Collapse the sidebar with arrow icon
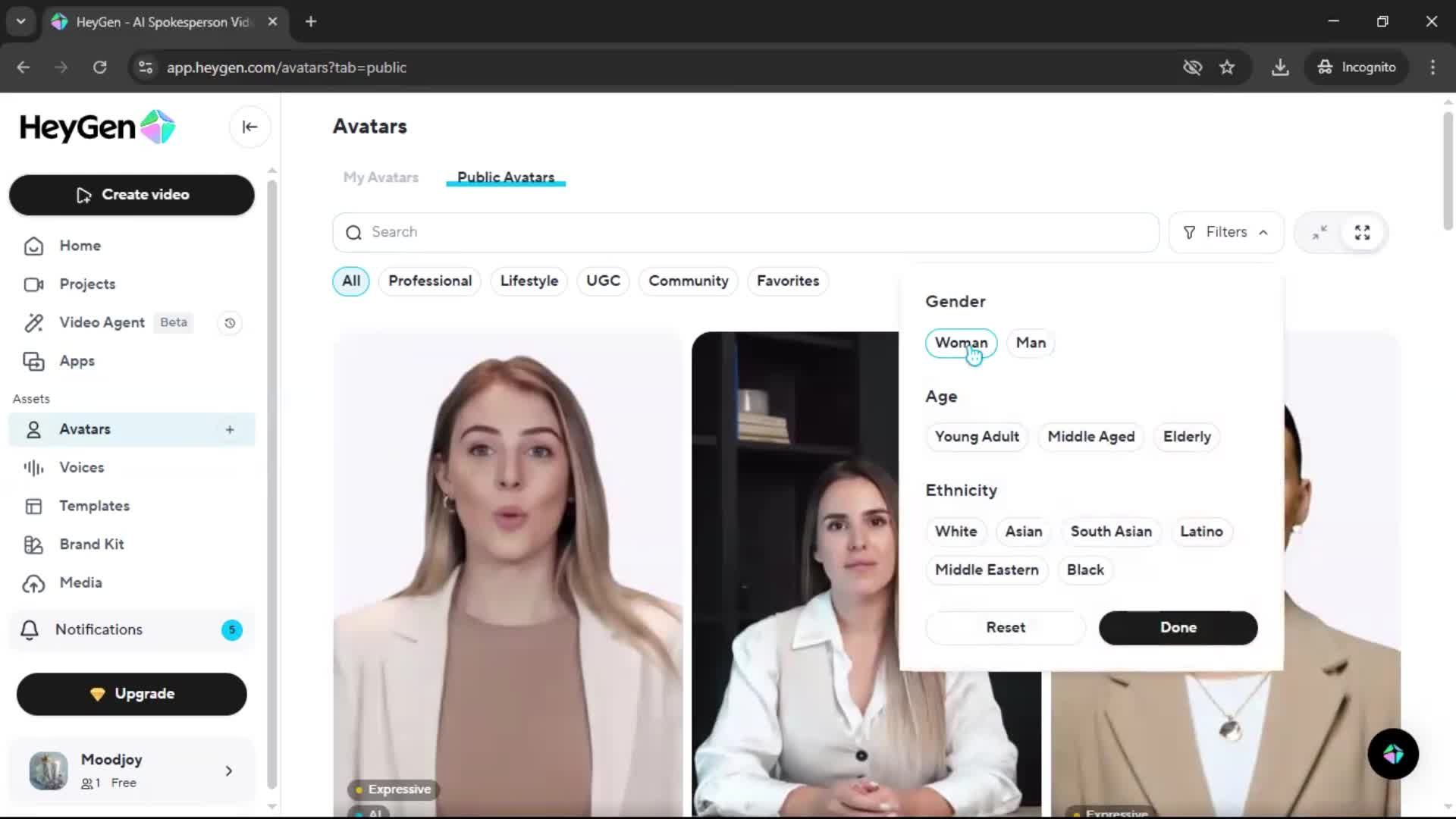This screenshot has height=819, width=1456. 249,127
